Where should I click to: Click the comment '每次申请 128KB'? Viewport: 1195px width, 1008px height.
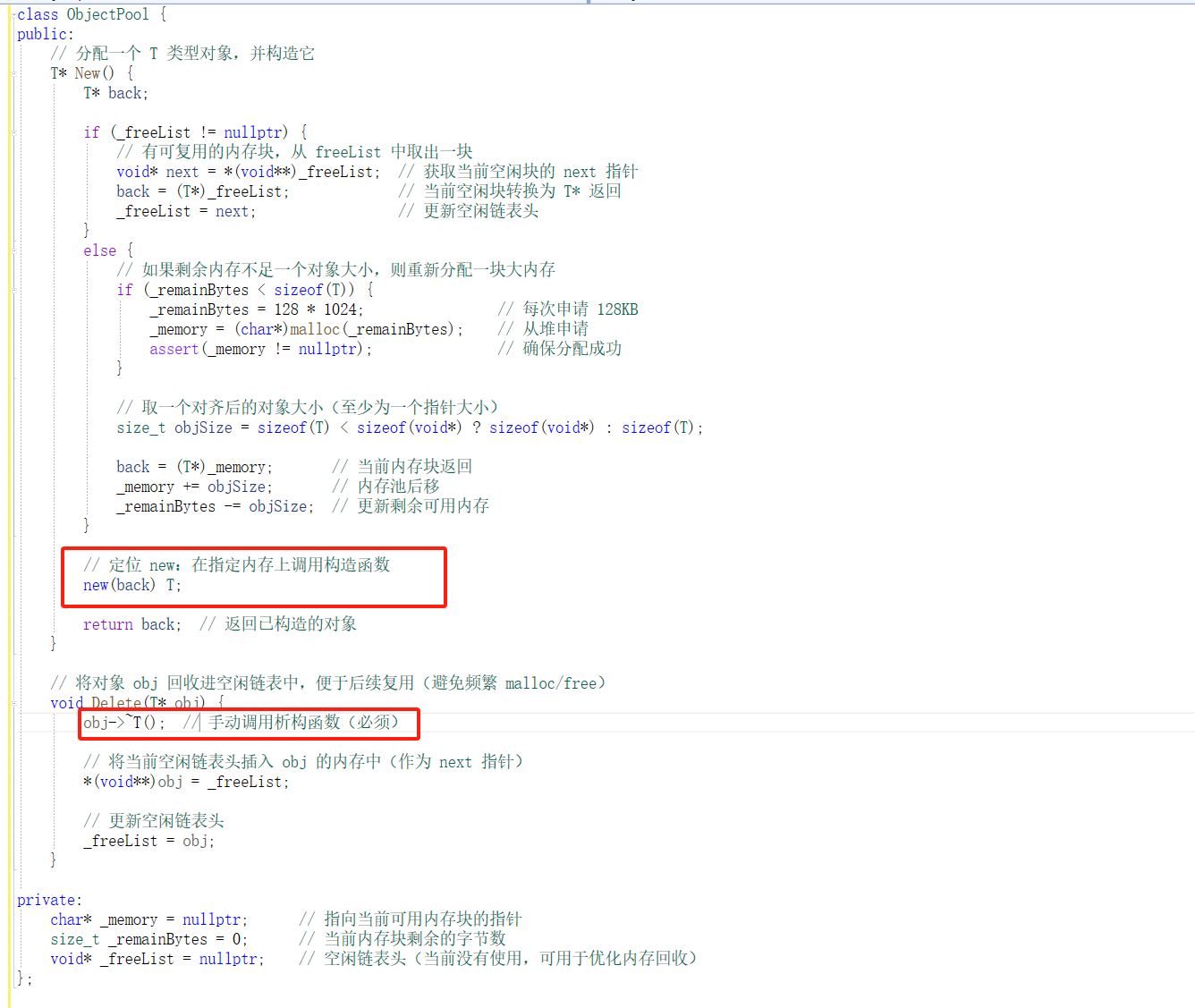568,309
